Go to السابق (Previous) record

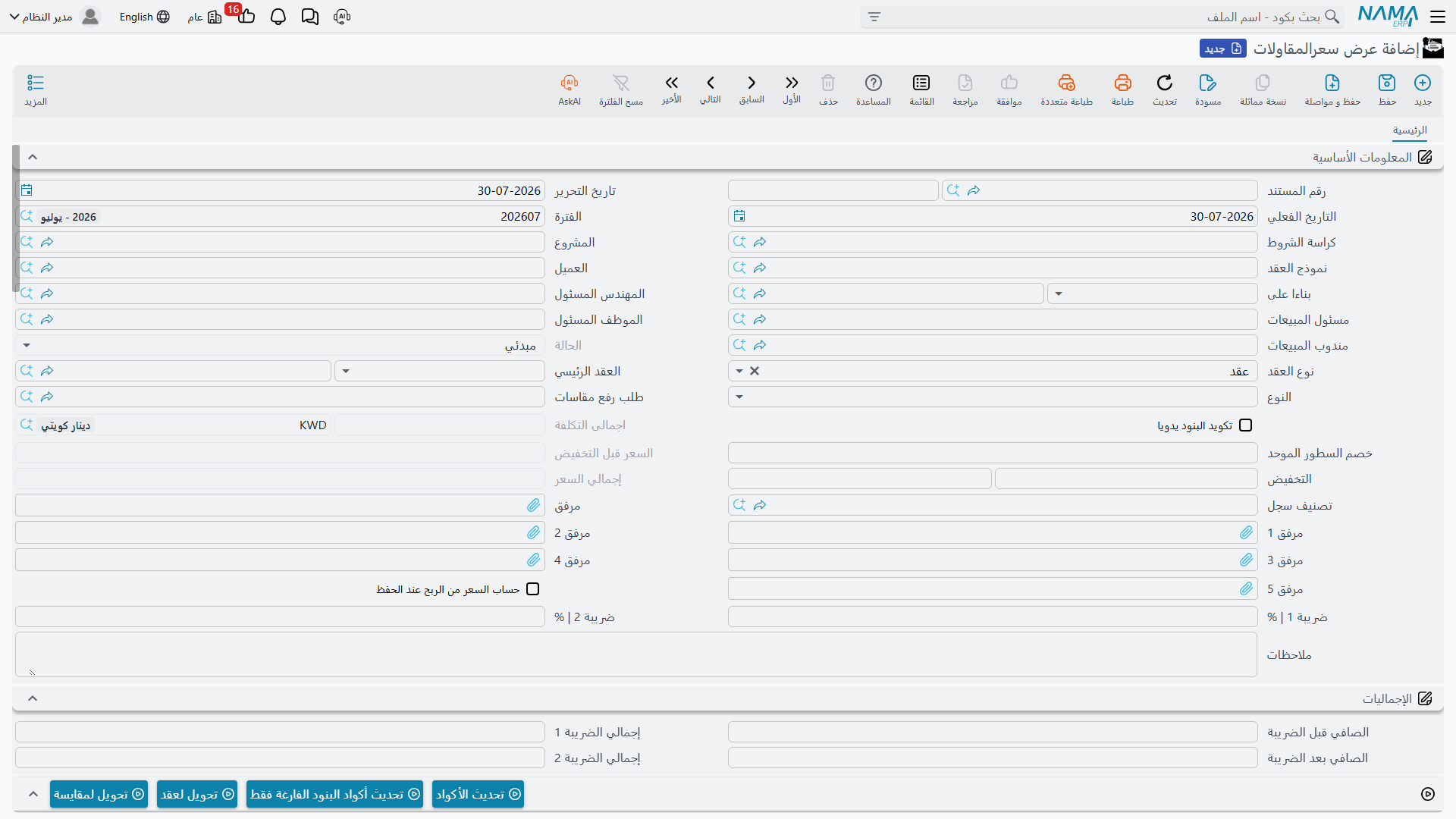(752, 83)
